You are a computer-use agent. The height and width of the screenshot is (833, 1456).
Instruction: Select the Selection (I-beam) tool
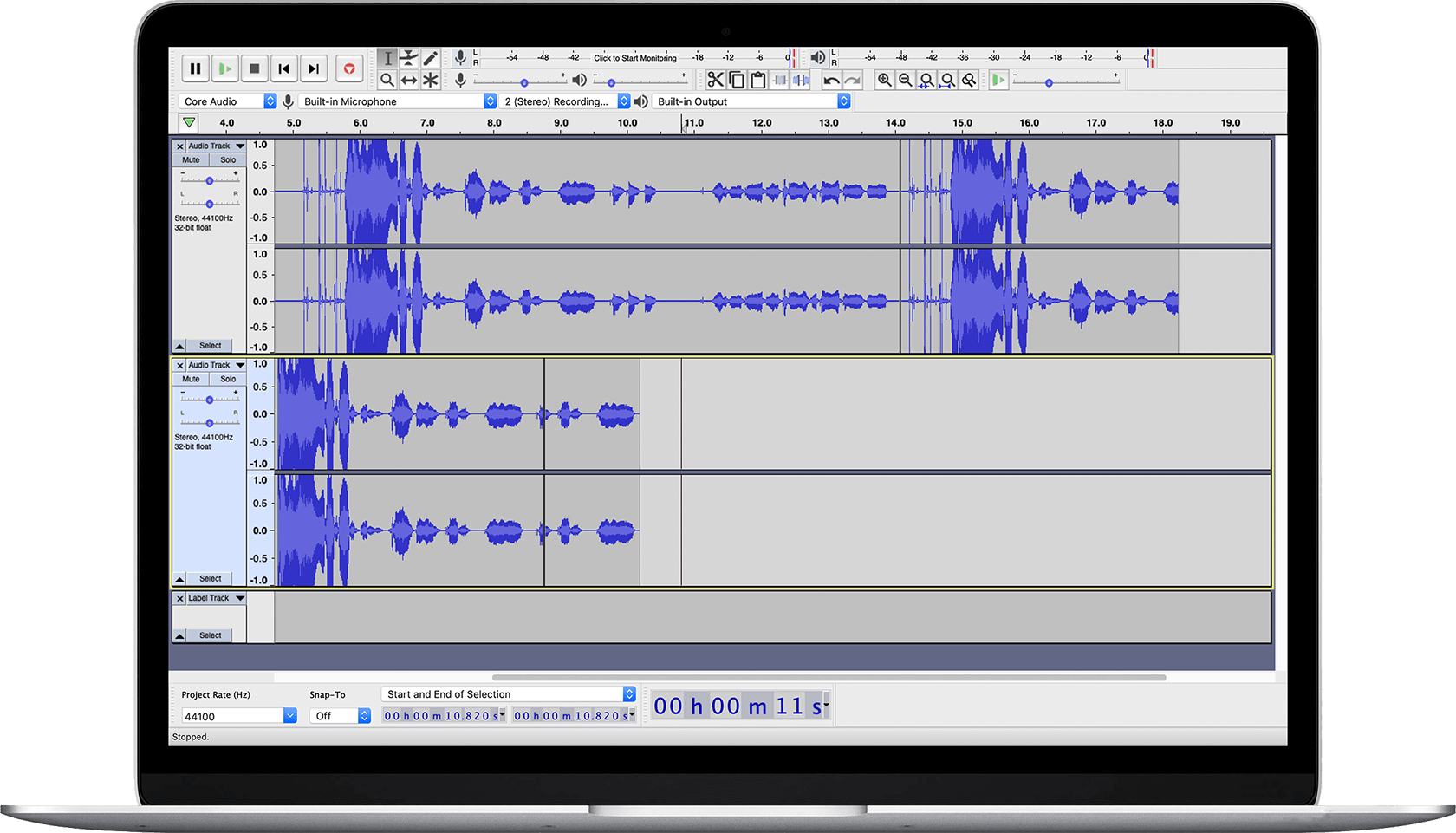pyautogui.click(x=388, y=57)
